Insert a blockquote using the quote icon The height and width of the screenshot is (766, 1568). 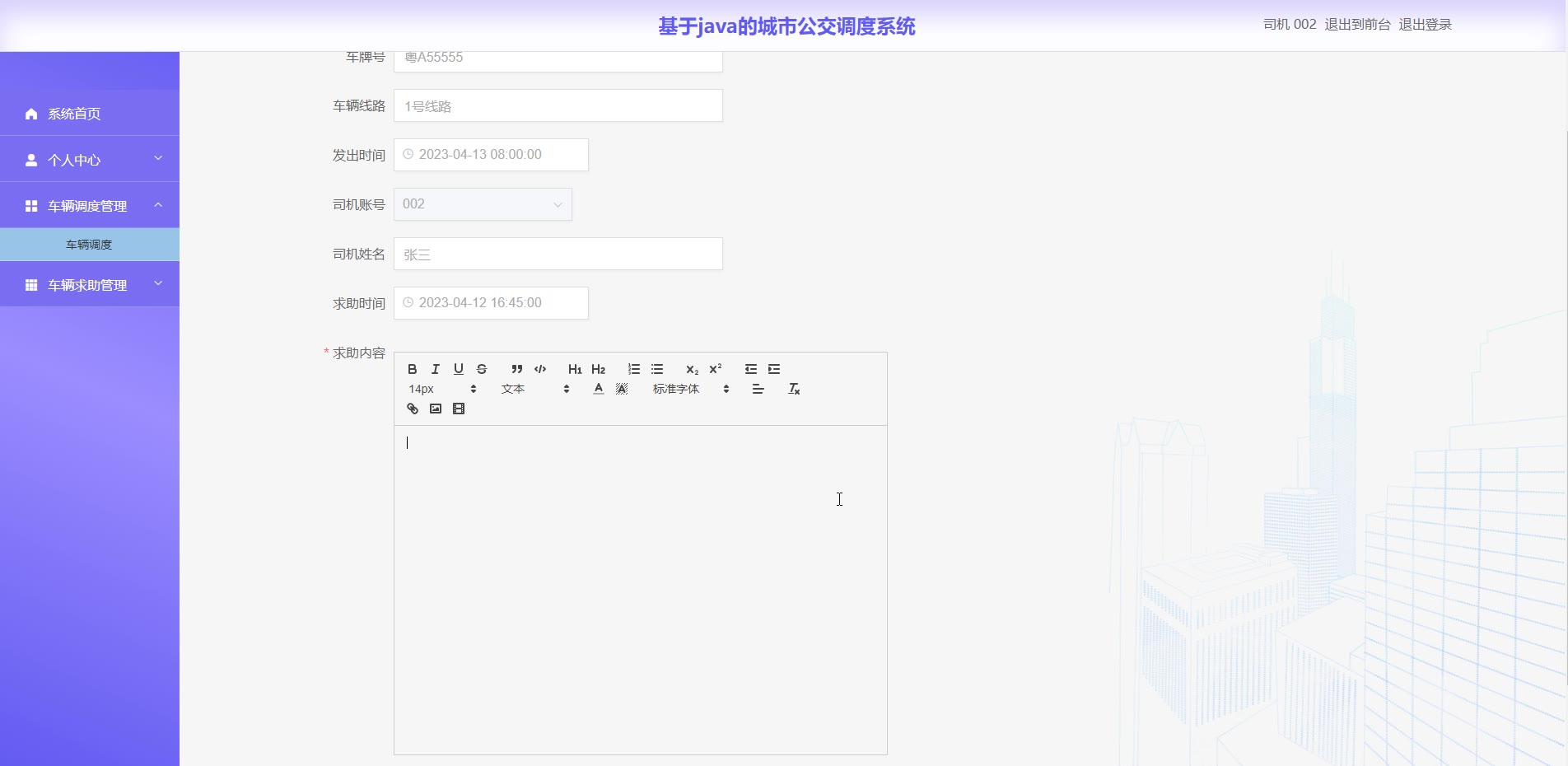pyautogui.click(x=516, y=369)
